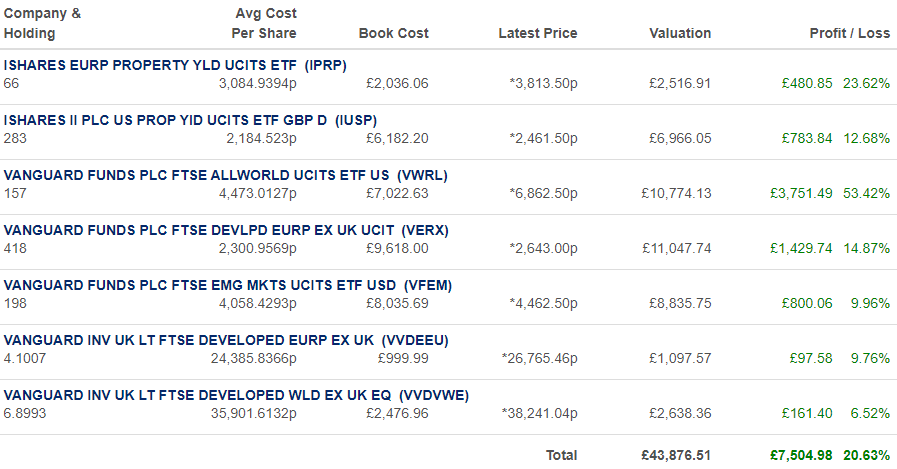Click the Company & Holding column header
897x469 pixels.
tap(42, 23)
